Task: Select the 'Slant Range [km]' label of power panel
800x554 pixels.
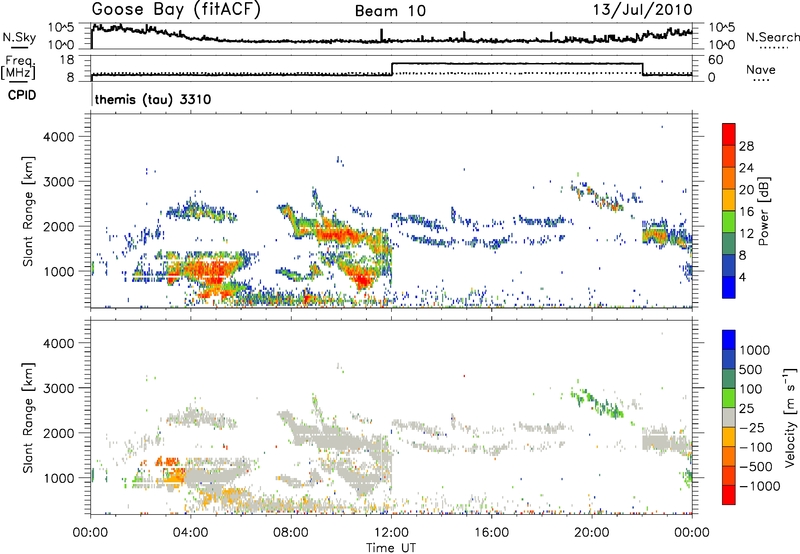Action: coord(28,211)
